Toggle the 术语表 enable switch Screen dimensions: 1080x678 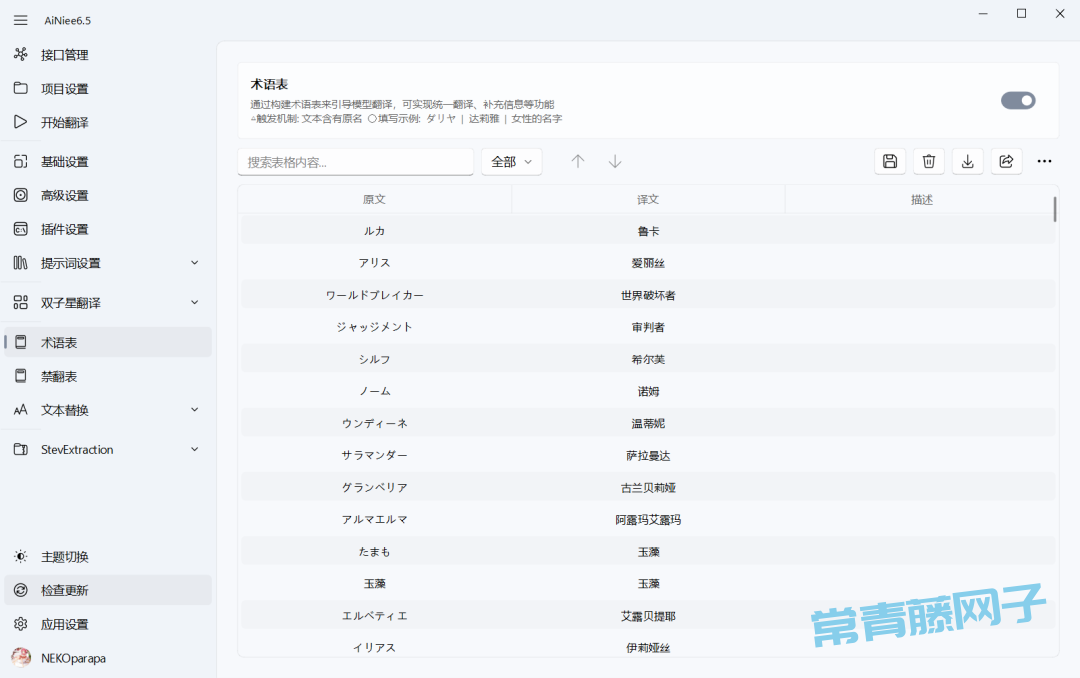pyautogui.click(x=1018, y=100)
